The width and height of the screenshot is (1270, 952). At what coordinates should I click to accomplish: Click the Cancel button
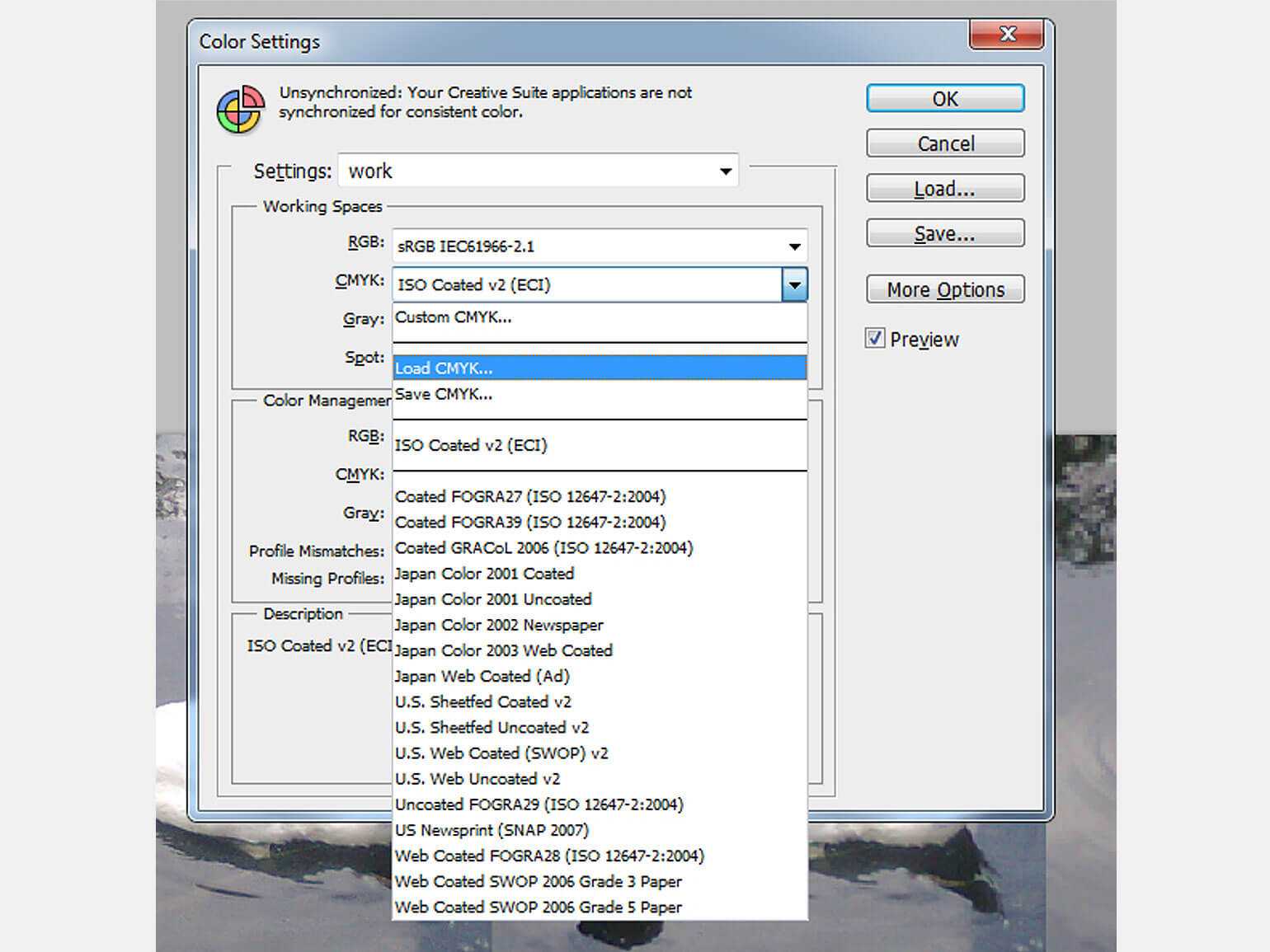(945, 143)
